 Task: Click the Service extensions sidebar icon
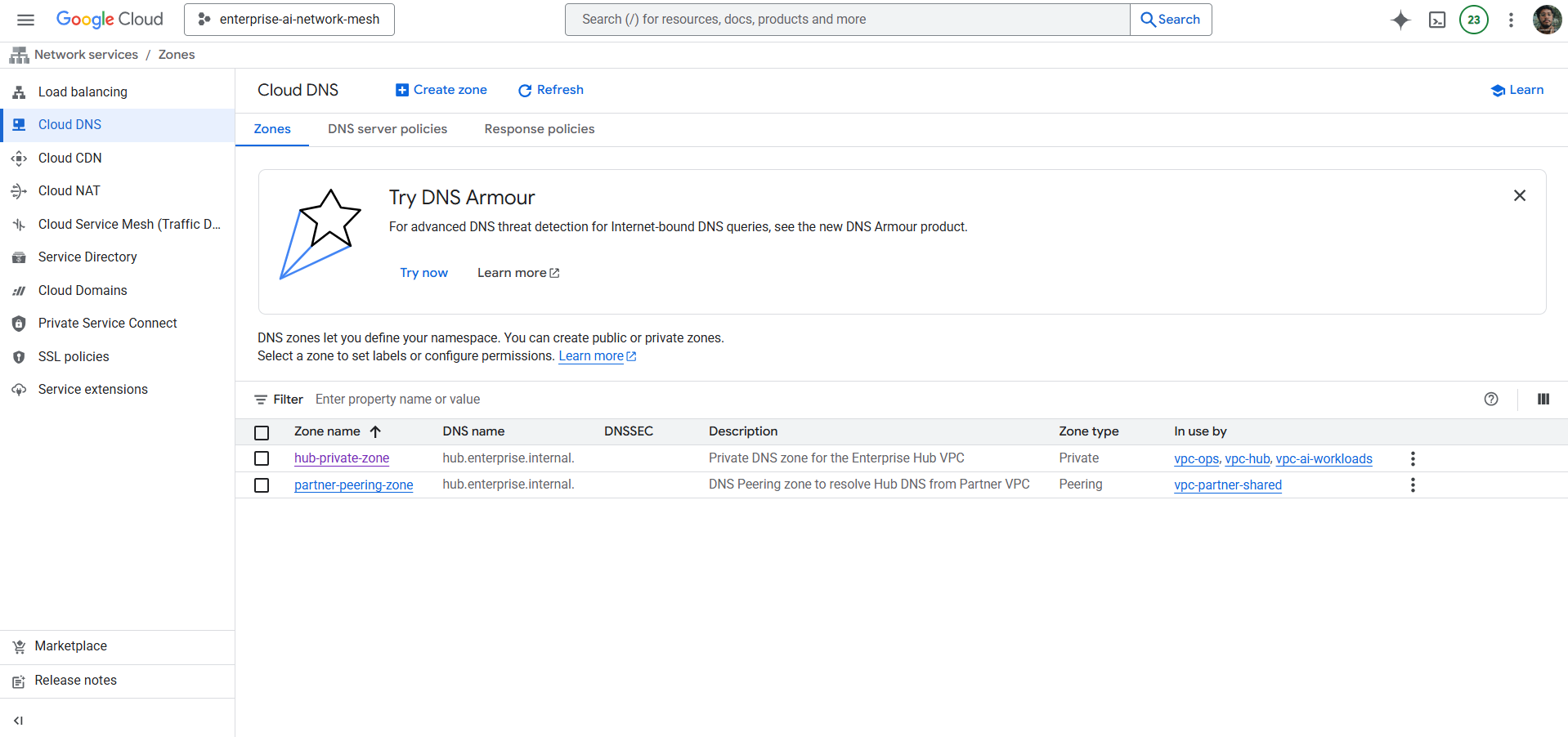click(19, 390)
